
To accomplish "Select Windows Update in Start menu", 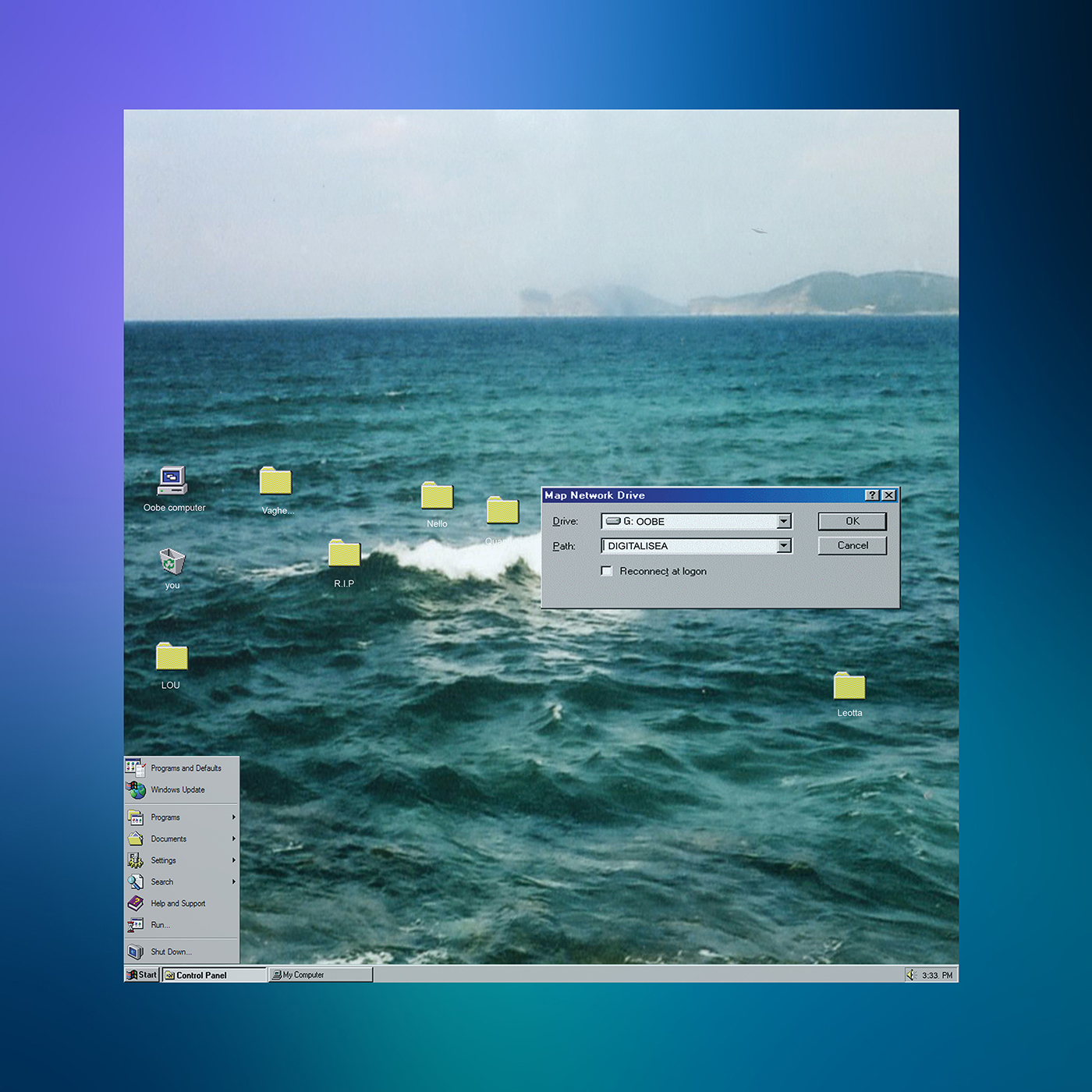I will (x=178, y=790).
